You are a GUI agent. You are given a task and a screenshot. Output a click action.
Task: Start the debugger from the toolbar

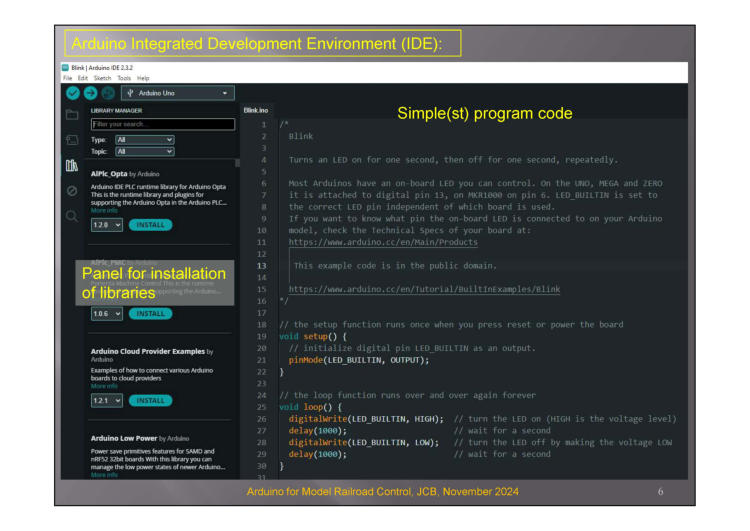coord(108,93)
